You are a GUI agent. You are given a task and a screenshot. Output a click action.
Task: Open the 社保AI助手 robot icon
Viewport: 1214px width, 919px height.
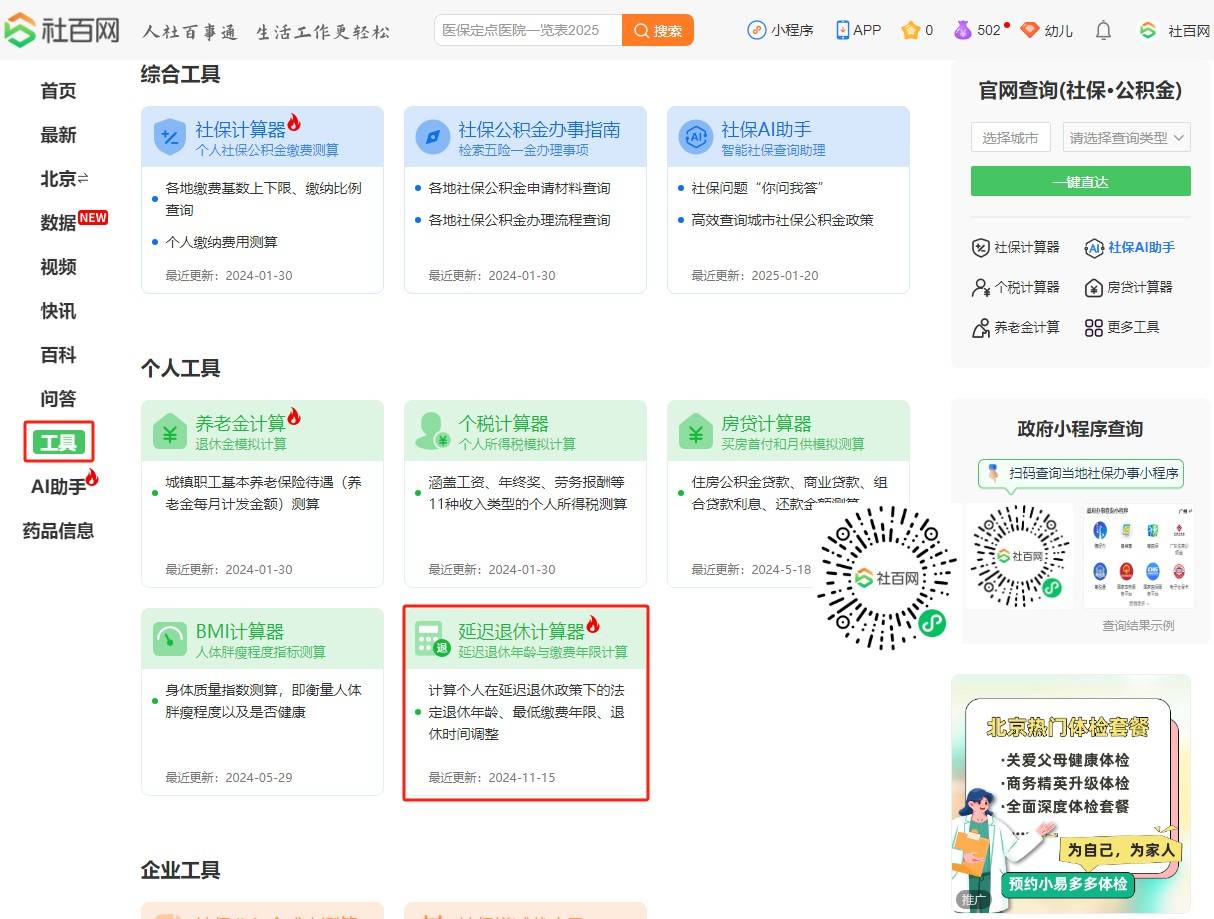[695, 137]
